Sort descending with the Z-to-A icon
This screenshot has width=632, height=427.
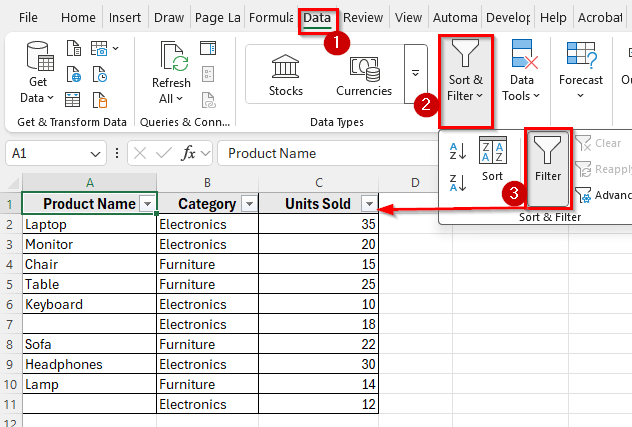tap(458, 182)
